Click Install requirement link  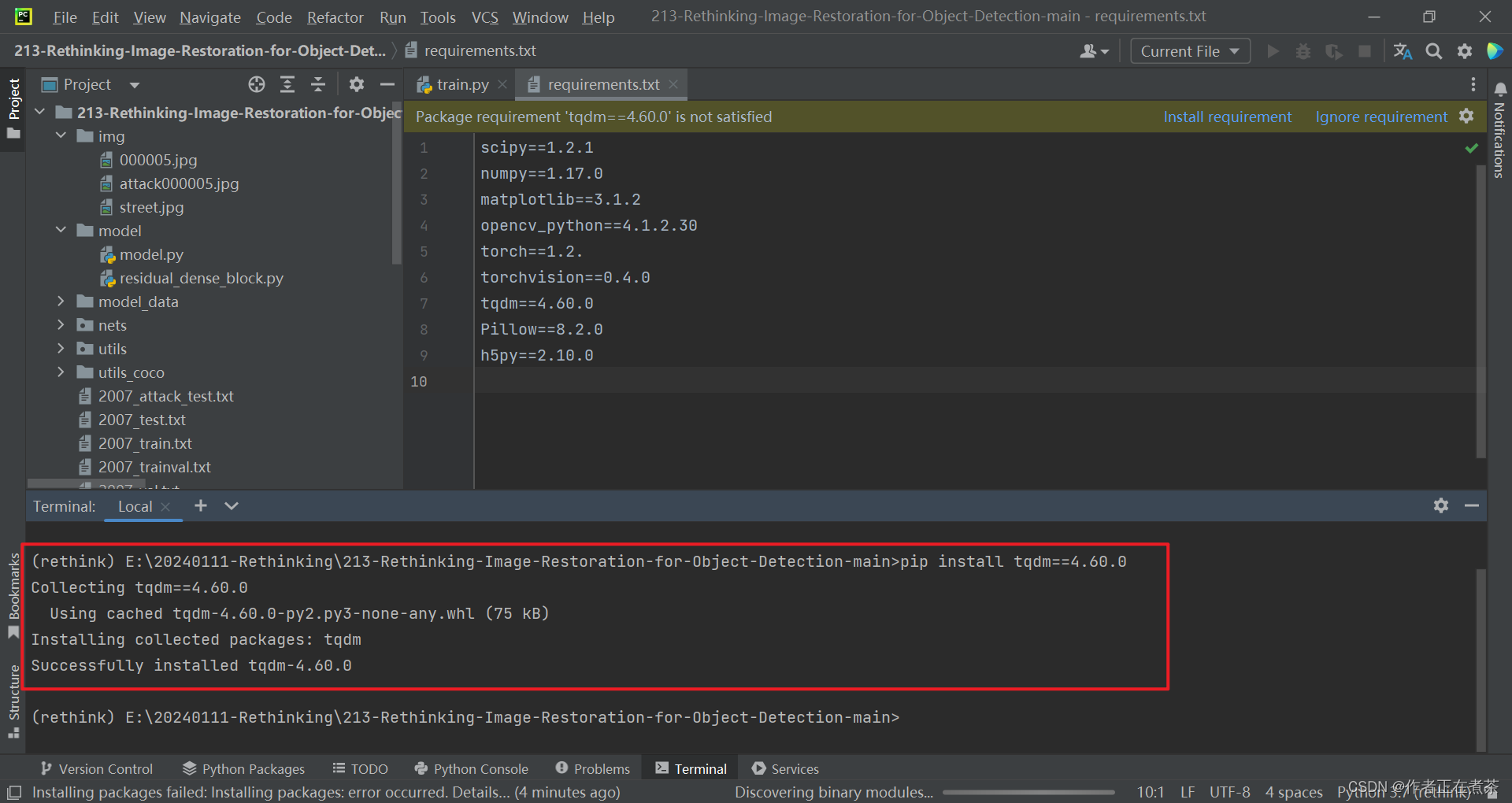pyautogui.click(x=1228, y=117)
